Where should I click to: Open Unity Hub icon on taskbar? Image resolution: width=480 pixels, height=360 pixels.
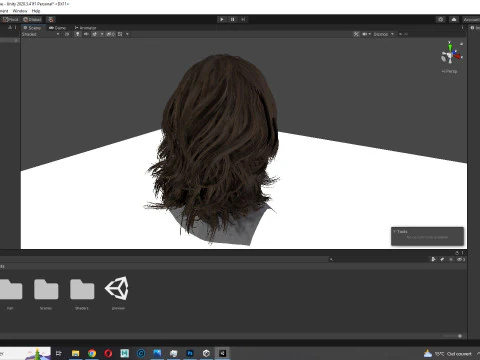point(206,353)
